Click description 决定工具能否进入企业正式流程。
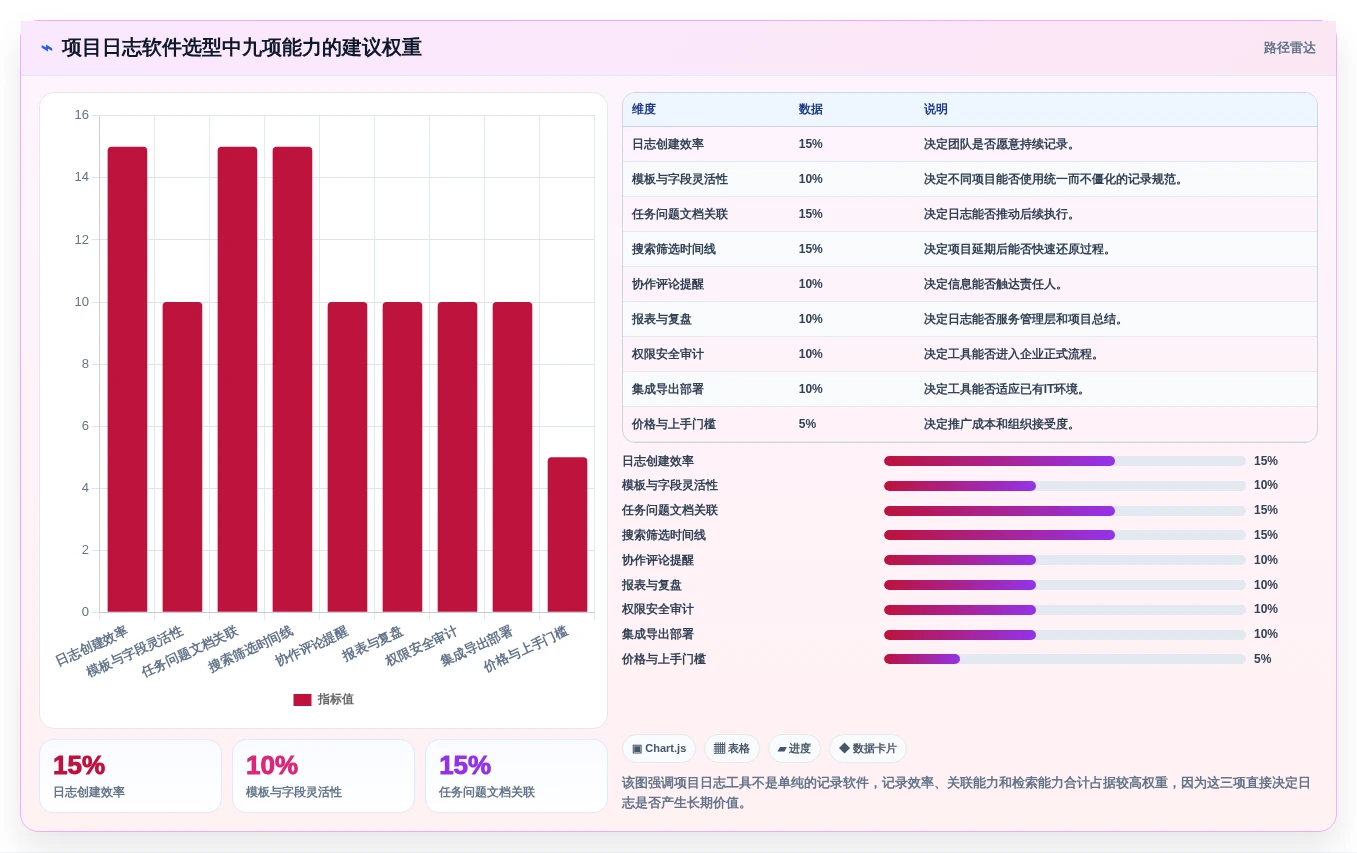 [1014, 354]
